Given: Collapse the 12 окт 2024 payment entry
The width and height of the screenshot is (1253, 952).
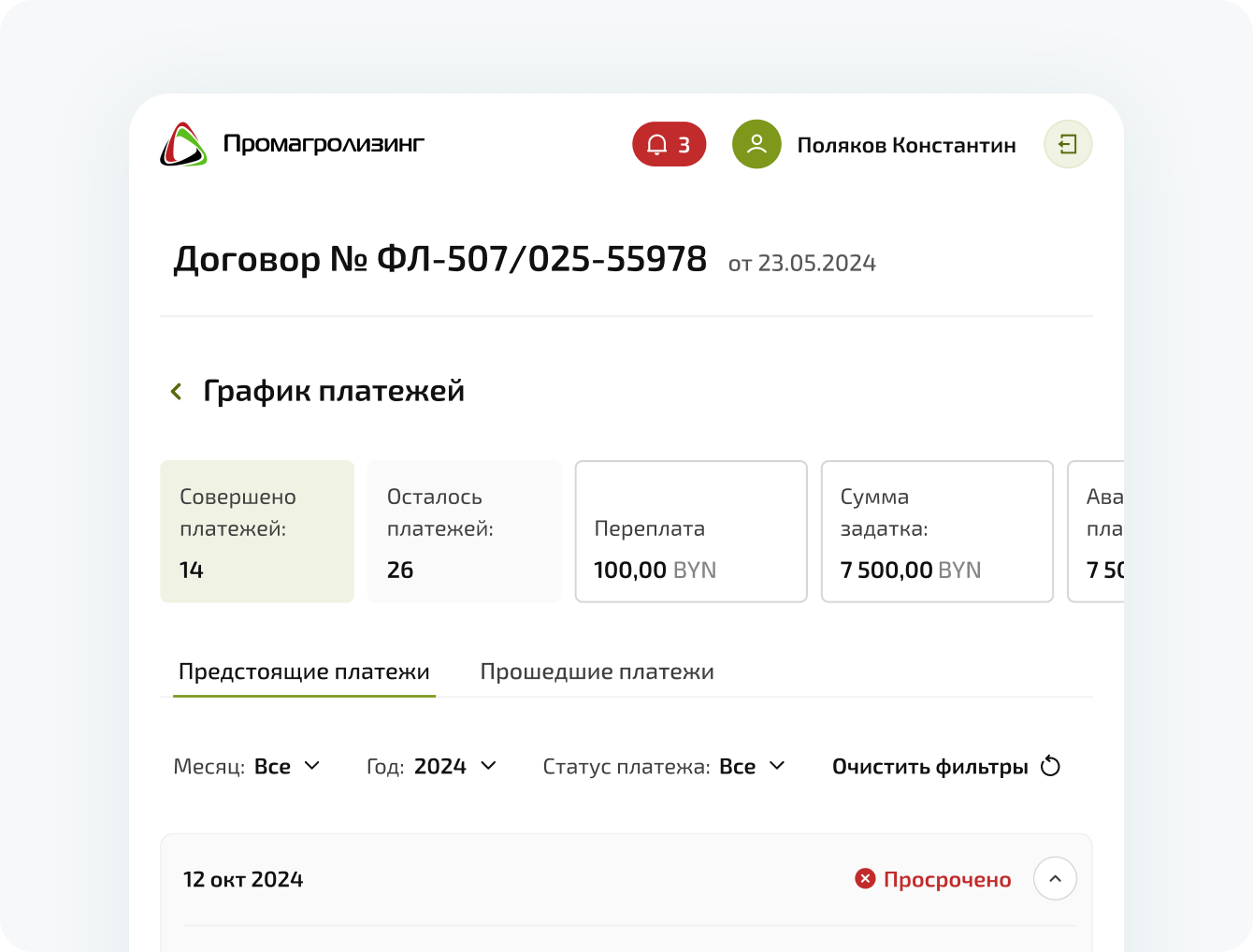Looking at the screenshot, I should click(x=1055, y=879).
